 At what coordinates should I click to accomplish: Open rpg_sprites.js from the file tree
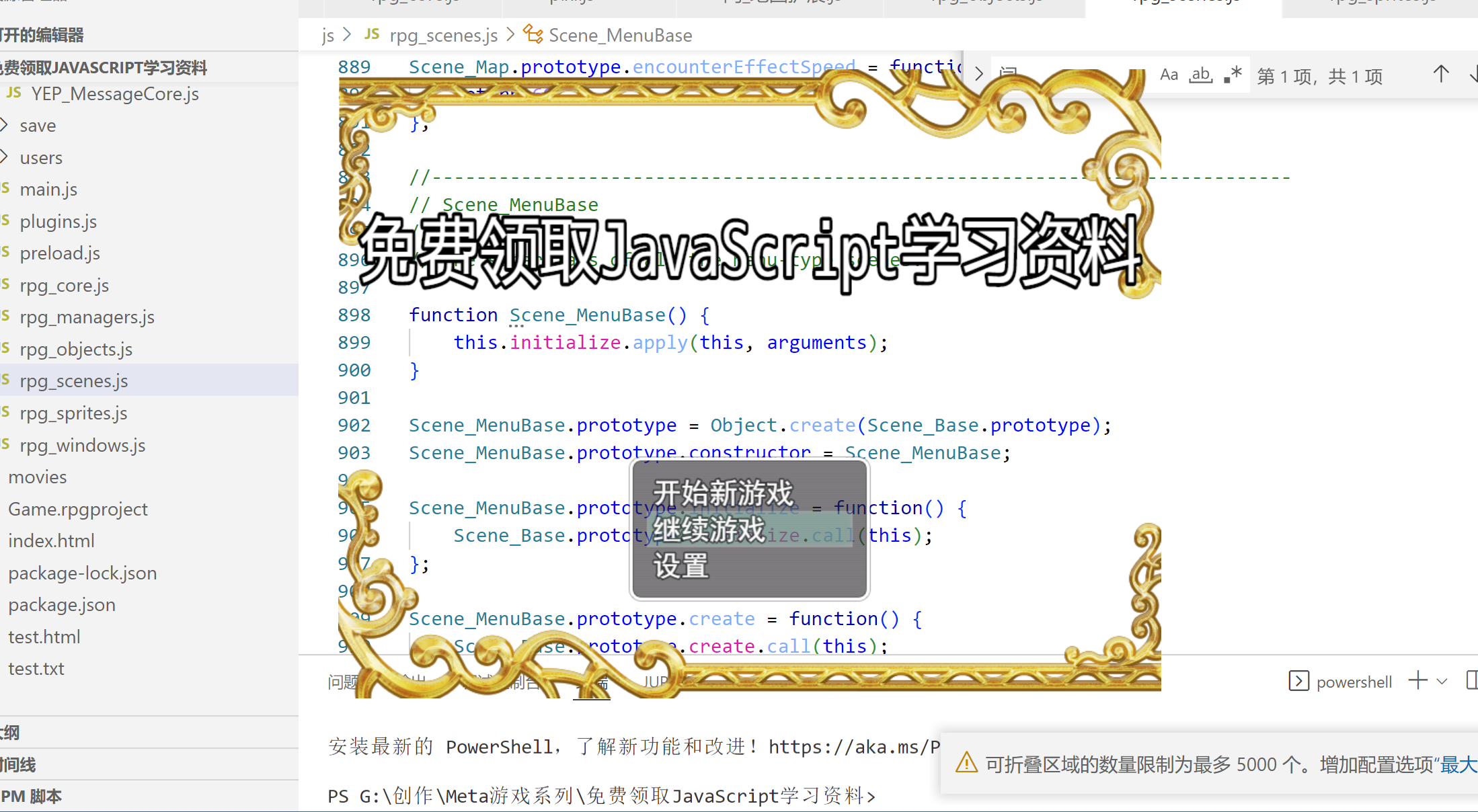(x=73, y=413)
